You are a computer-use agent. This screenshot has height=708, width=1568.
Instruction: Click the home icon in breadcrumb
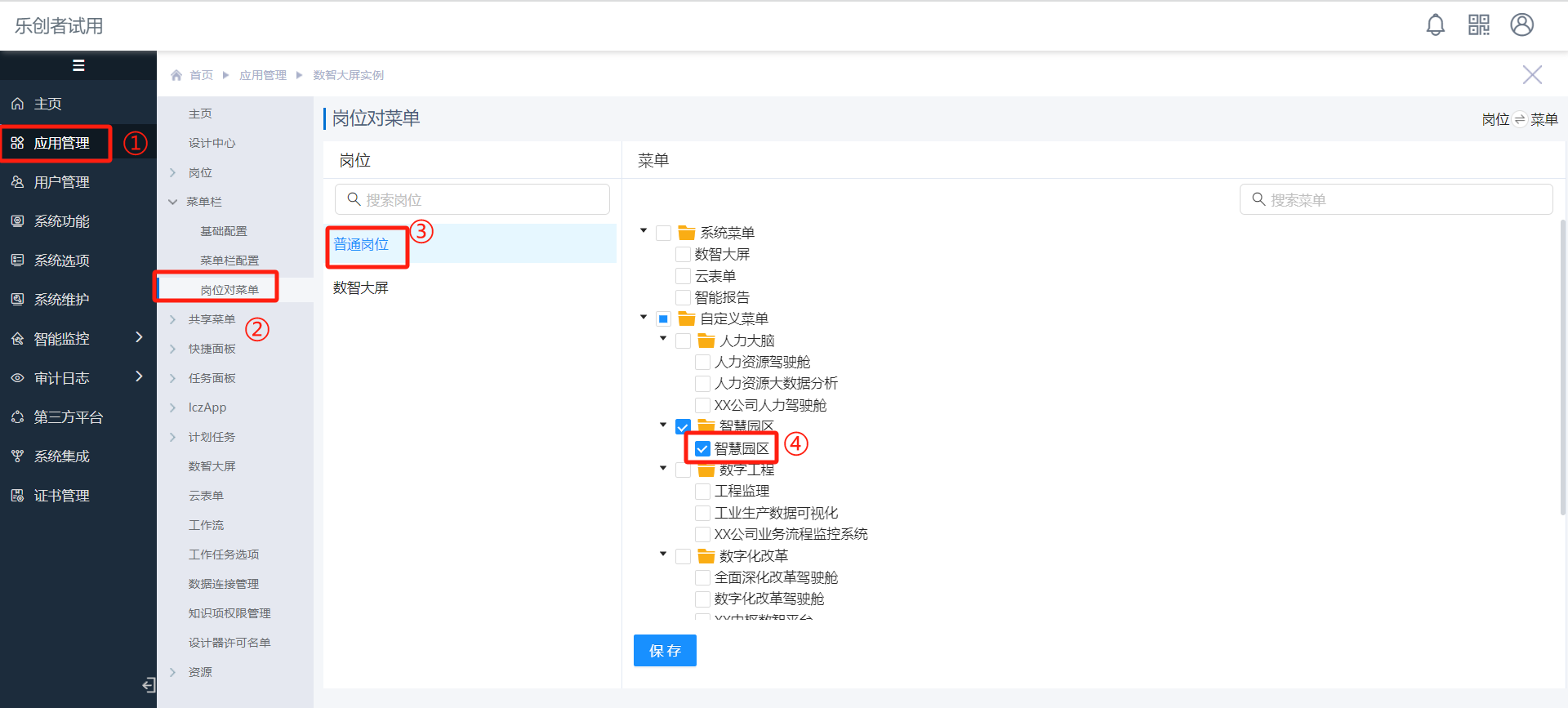coord(176,75)
